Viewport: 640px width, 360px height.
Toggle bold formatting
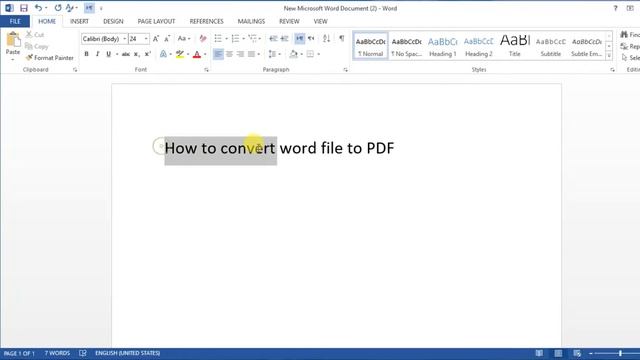[87, 54]
